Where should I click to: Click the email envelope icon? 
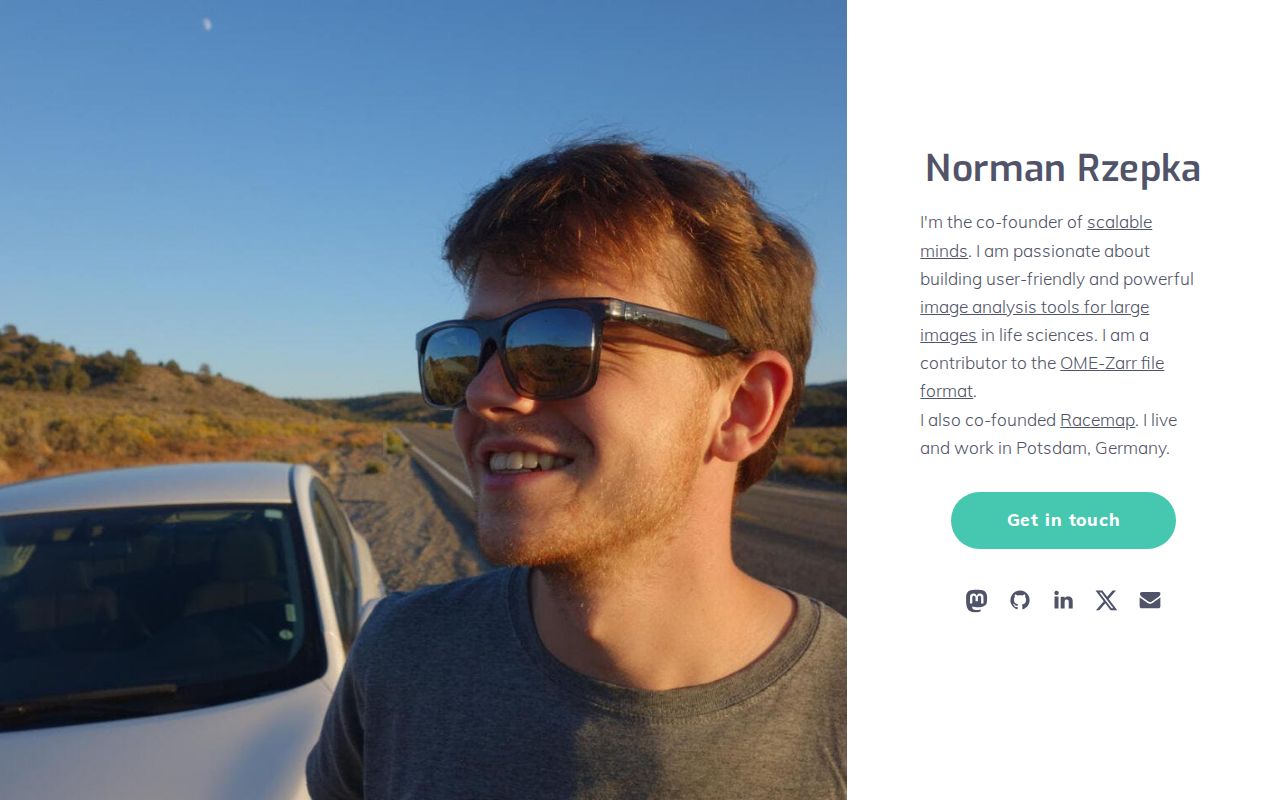click(1150, 600)
